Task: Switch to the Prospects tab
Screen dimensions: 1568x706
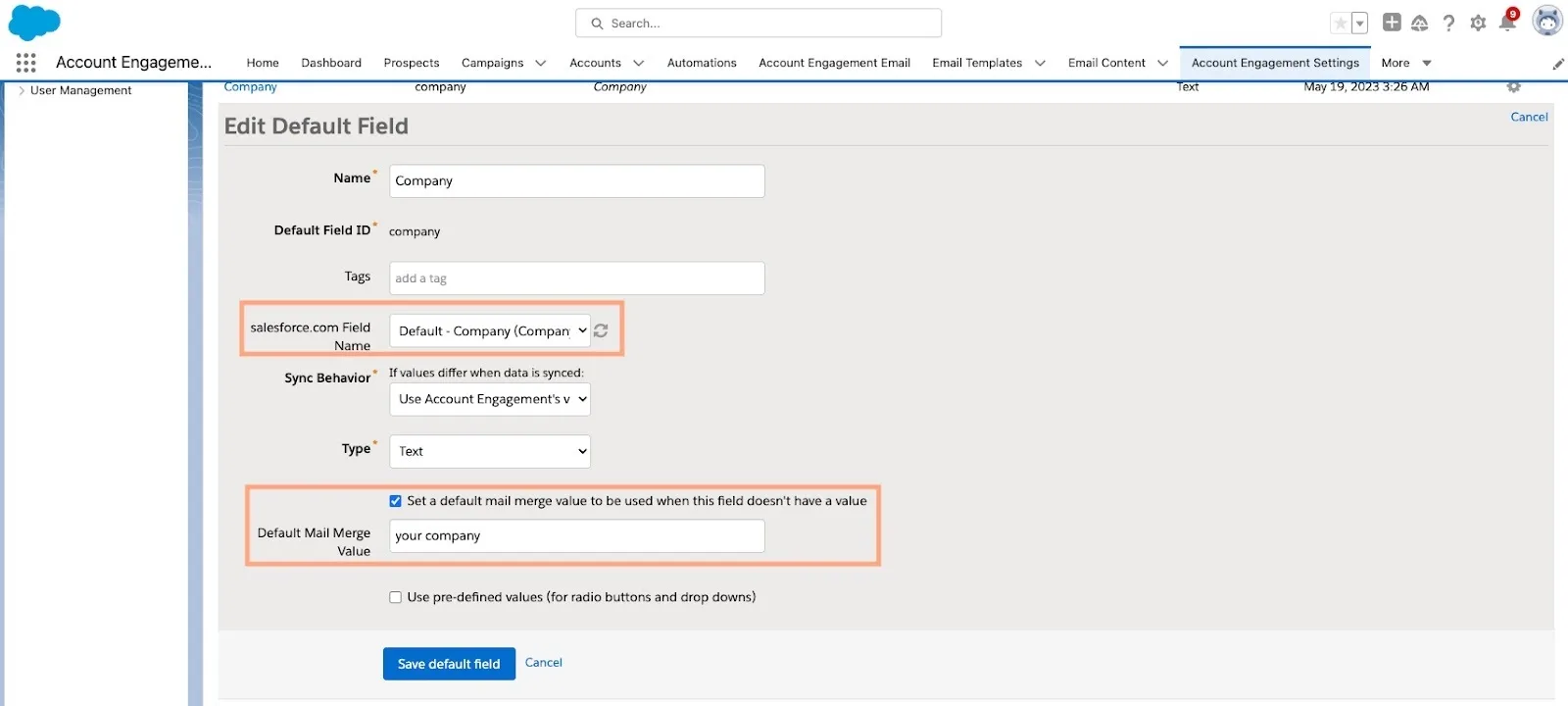Action: (x=412, y=63)
